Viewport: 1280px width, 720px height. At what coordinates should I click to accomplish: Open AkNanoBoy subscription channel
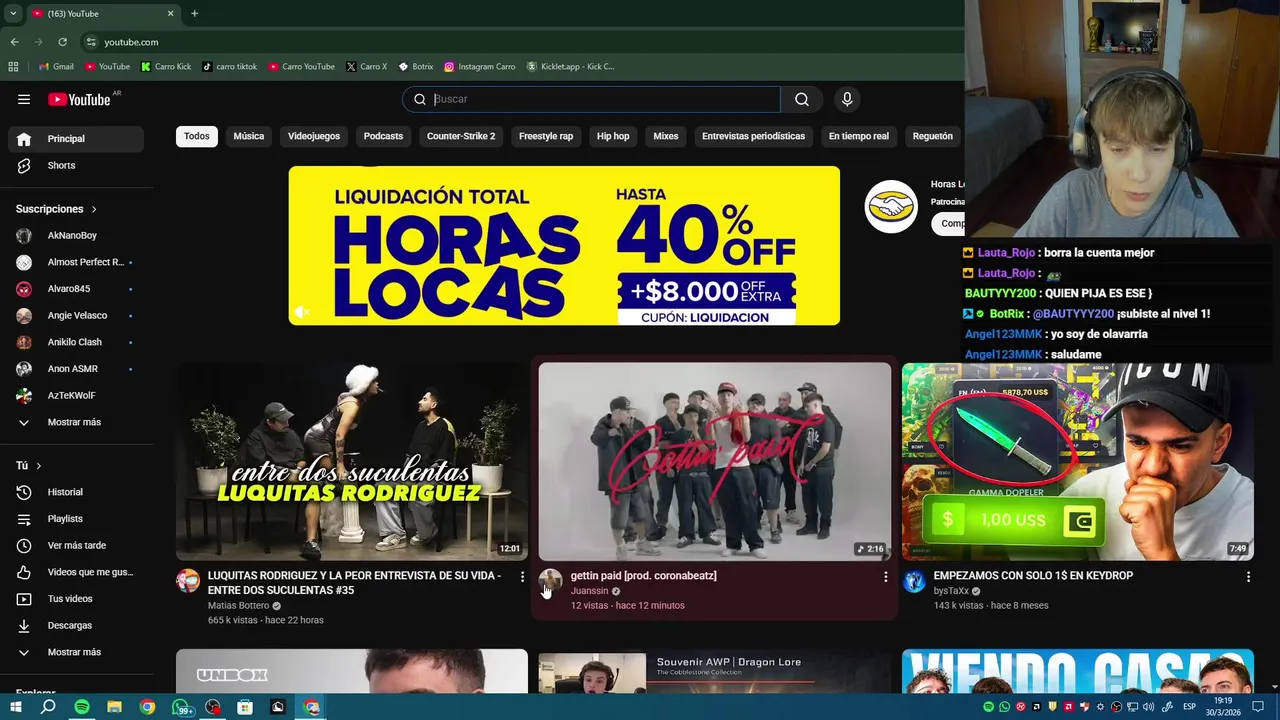[x=76, y=236]
